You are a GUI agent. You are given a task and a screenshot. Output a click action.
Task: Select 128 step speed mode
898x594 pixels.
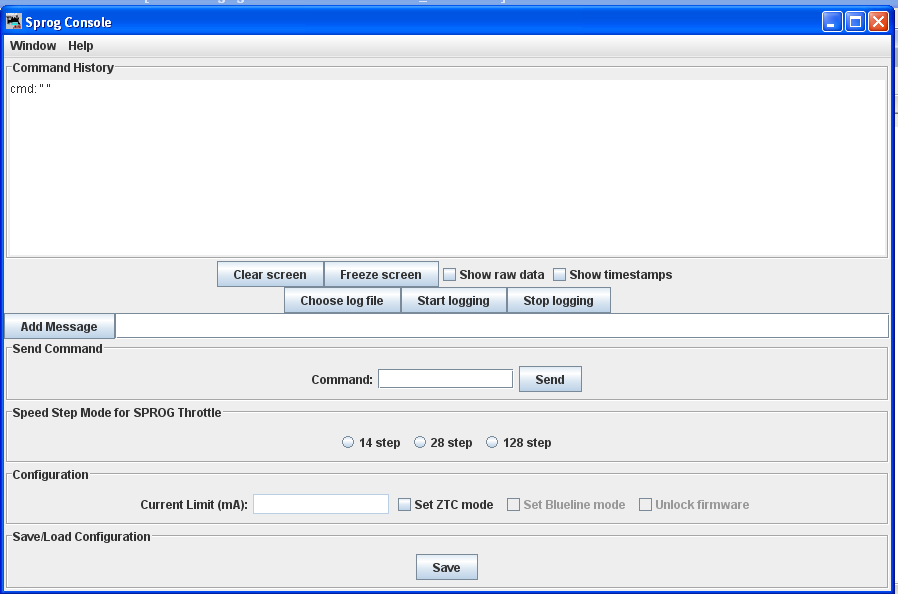pyautogui.click(x=492, y=443)
